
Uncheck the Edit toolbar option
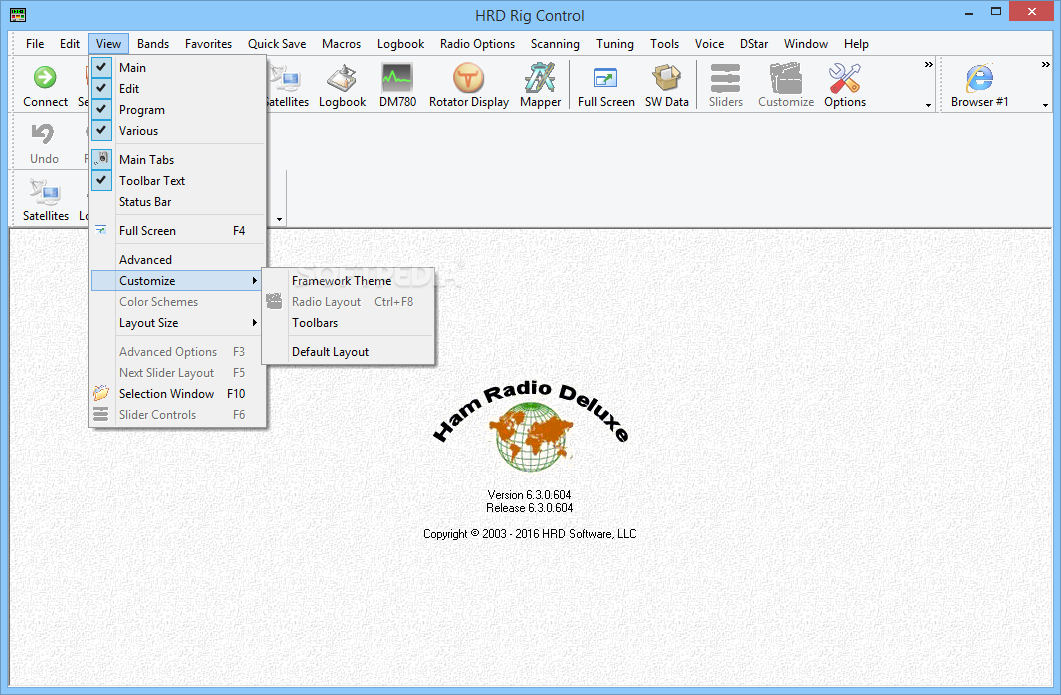click(x=101, y=88)
